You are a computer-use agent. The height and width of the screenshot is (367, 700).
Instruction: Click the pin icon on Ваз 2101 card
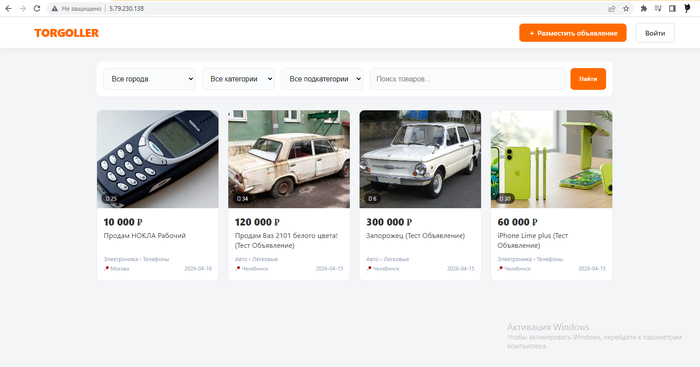point(238,268)
